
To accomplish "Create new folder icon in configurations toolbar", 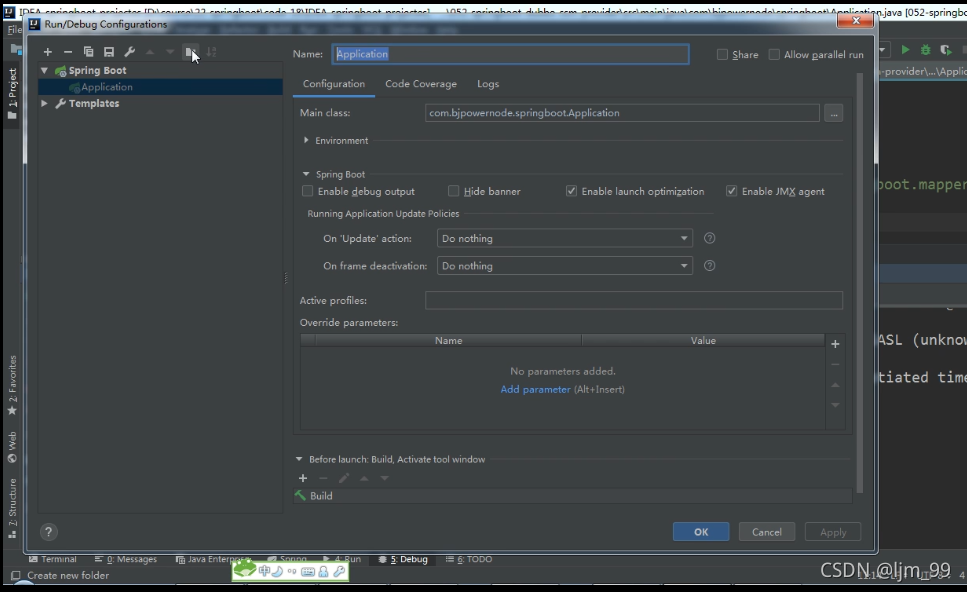I will tap(191, 52).
